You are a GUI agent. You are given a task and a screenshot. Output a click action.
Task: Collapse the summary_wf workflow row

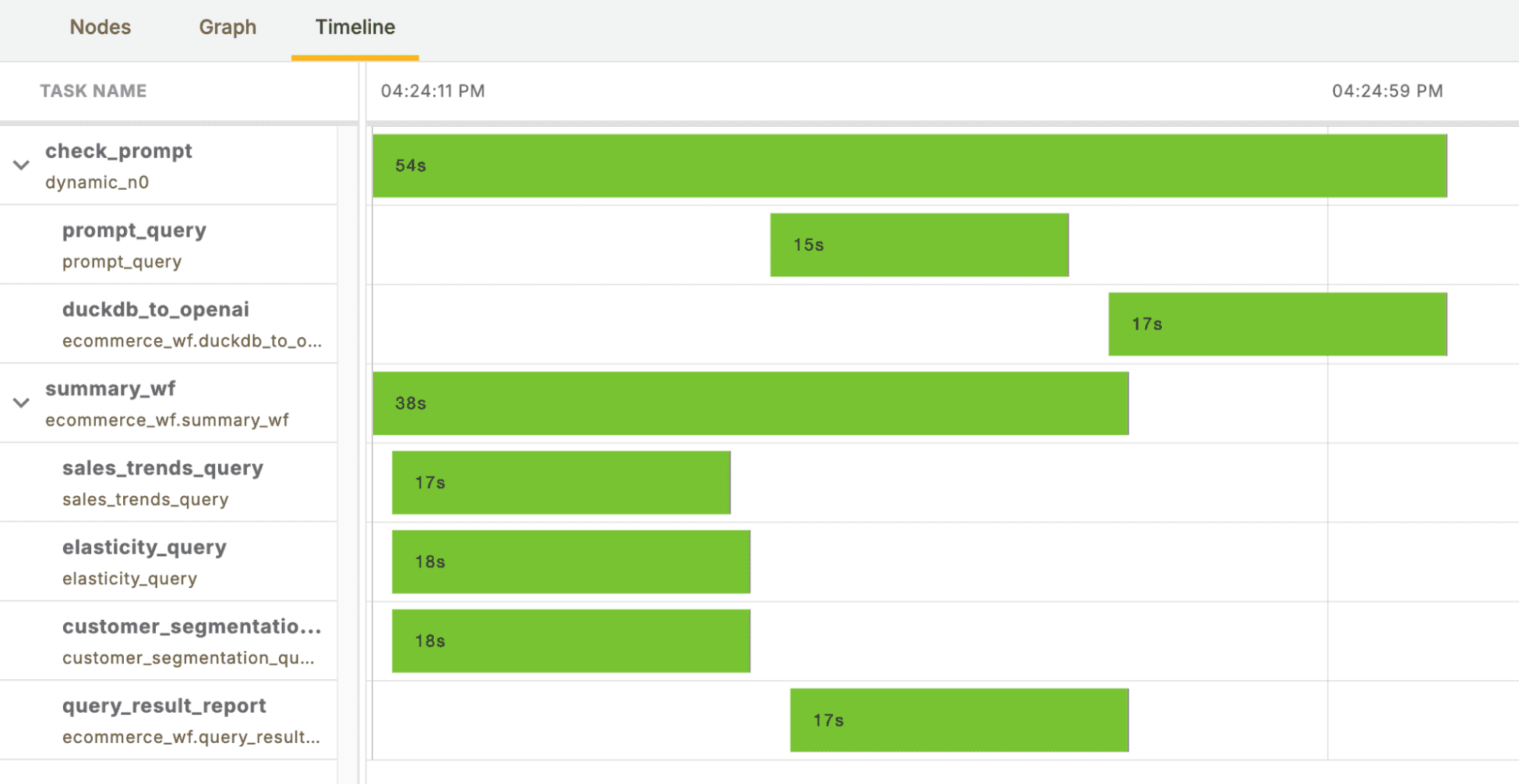[21, 403]
